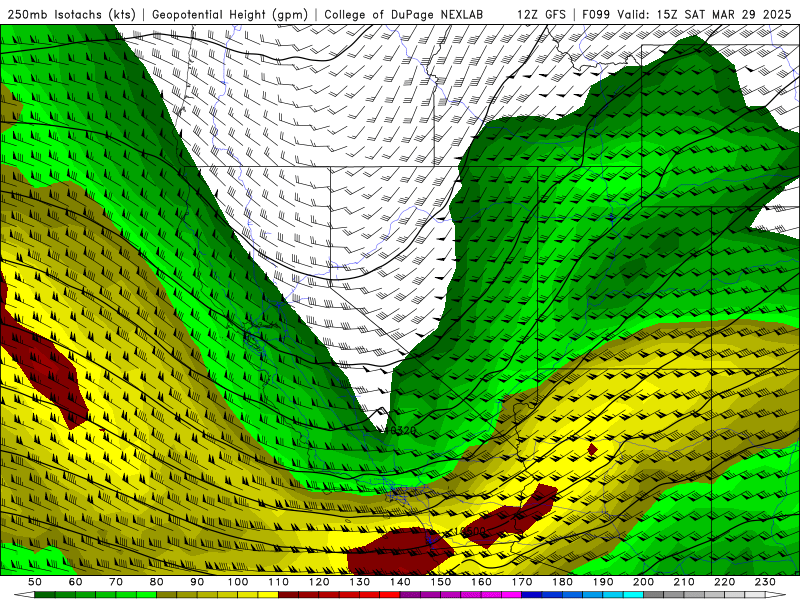Click the 60 knot legend label
Viewport: 800px width, 600px height.
(75, 582)
